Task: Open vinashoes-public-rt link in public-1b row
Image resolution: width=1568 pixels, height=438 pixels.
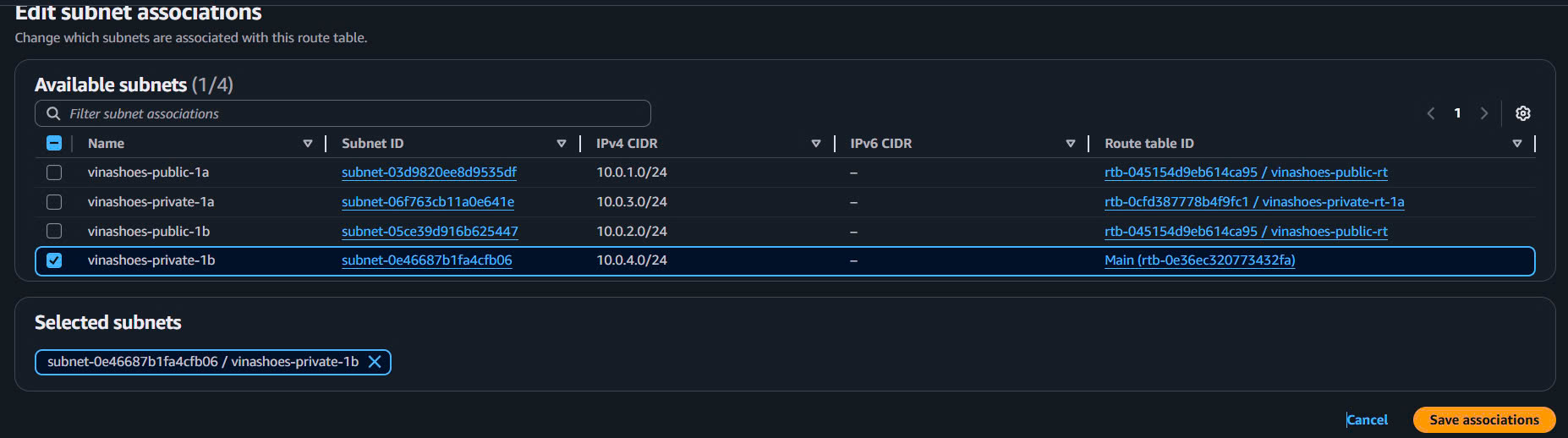Action: point(1246,231)
